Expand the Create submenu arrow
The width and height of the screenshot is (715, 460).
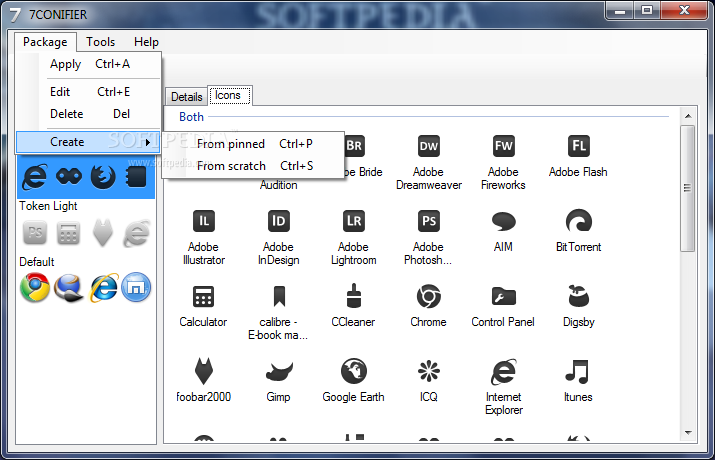147,142
